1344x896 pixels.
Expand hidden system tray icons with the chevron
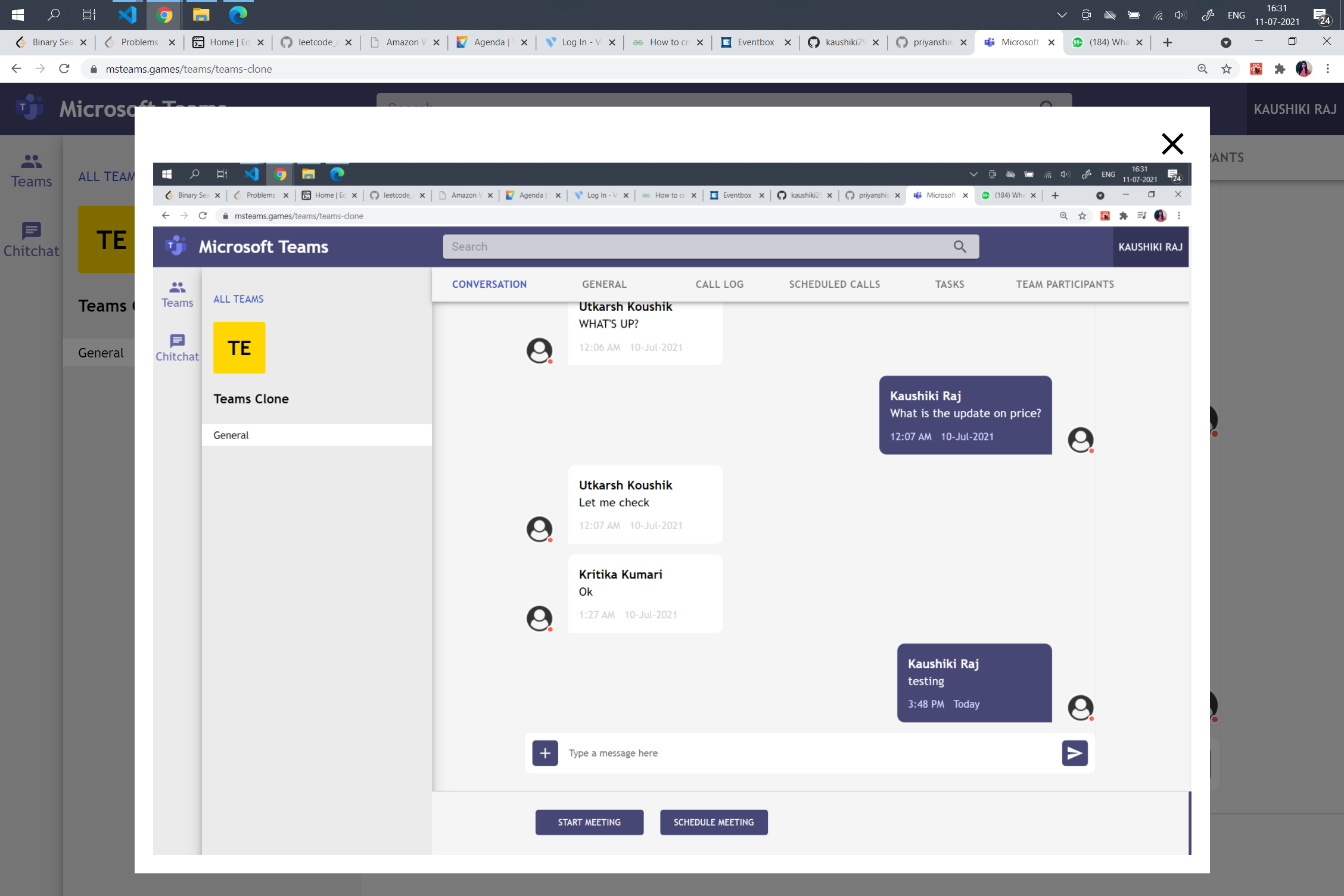coord(1062,14)
